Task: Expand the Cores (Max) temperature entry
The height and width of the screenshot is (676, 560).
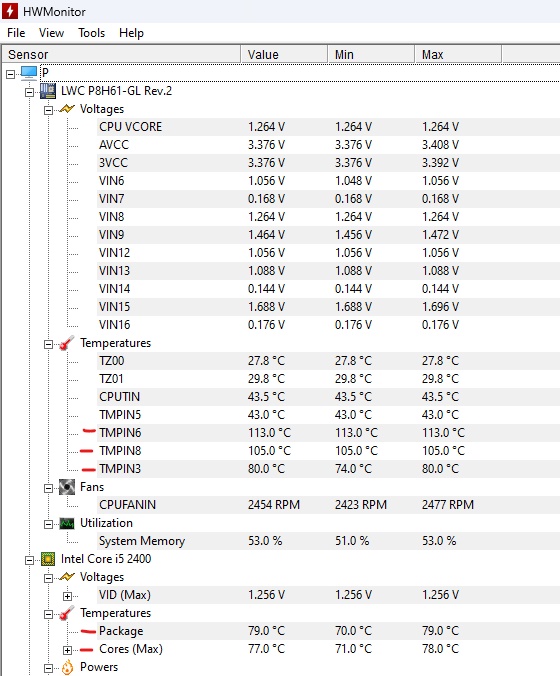Action: click(x=67, y=650)
